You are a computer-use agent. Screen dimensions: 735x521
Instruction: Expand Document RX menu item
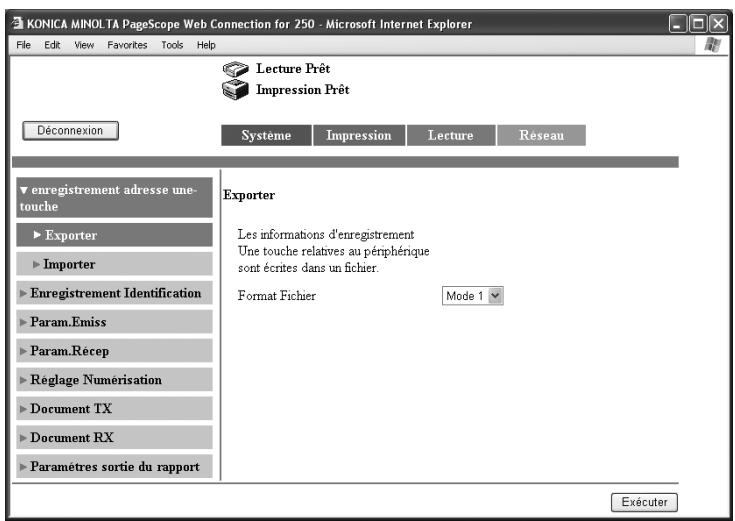pos(114,438)
